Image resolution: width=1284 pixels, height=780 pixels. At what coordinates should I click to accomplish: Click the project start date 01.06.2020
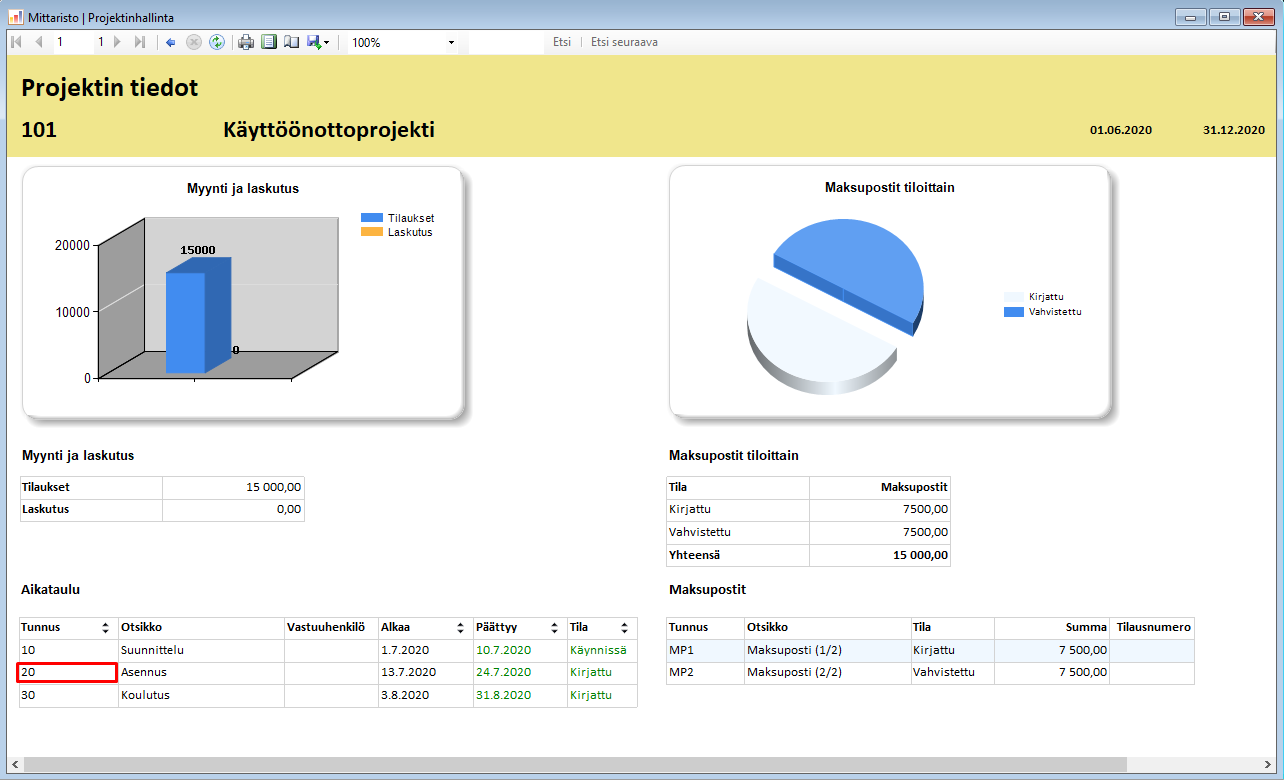pyautogui.click(x=1121, y=130)
